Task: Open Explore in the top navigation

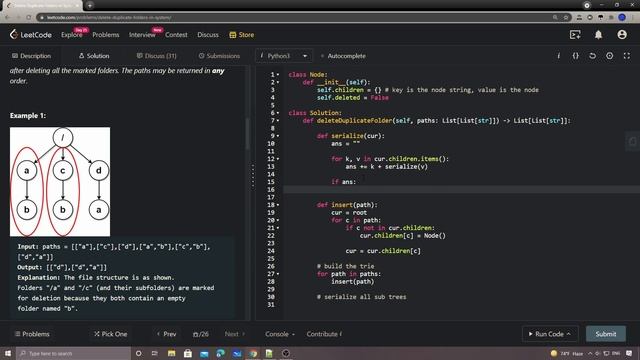Action: tap(71, 35)
